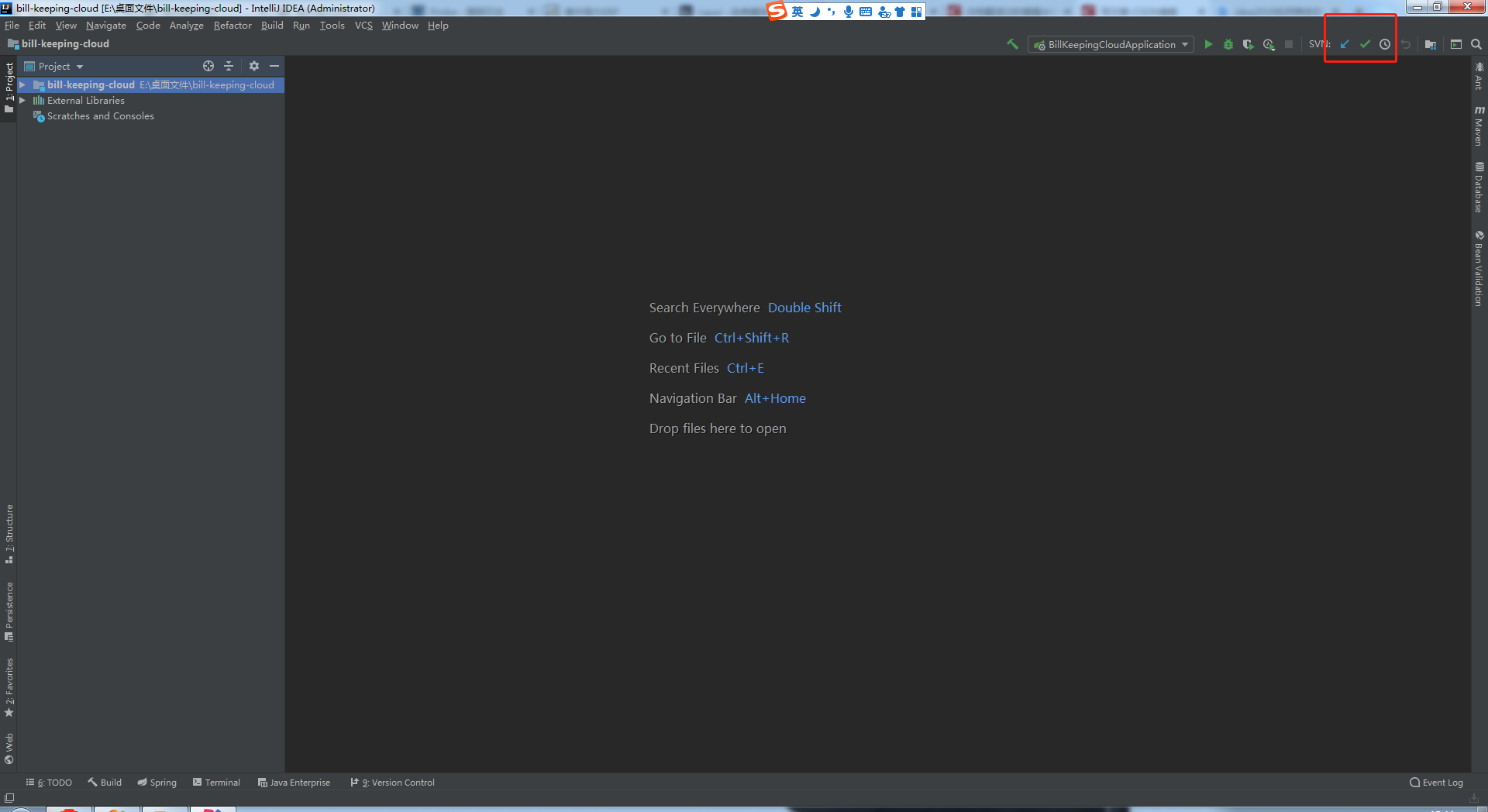Open the Run menu
Viewport: 1488px width, 812px height.
click(301, 26)
